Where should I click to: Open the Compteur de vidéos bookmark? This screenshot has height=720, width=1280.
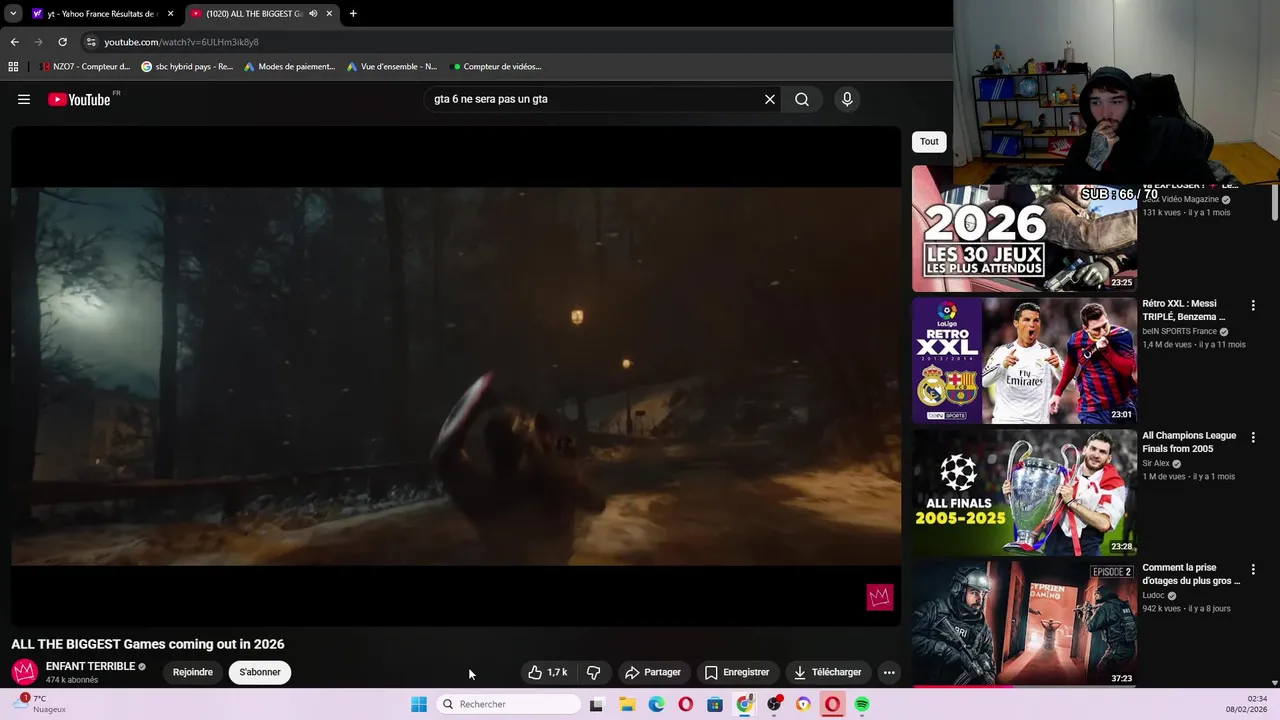pos(496,67)
